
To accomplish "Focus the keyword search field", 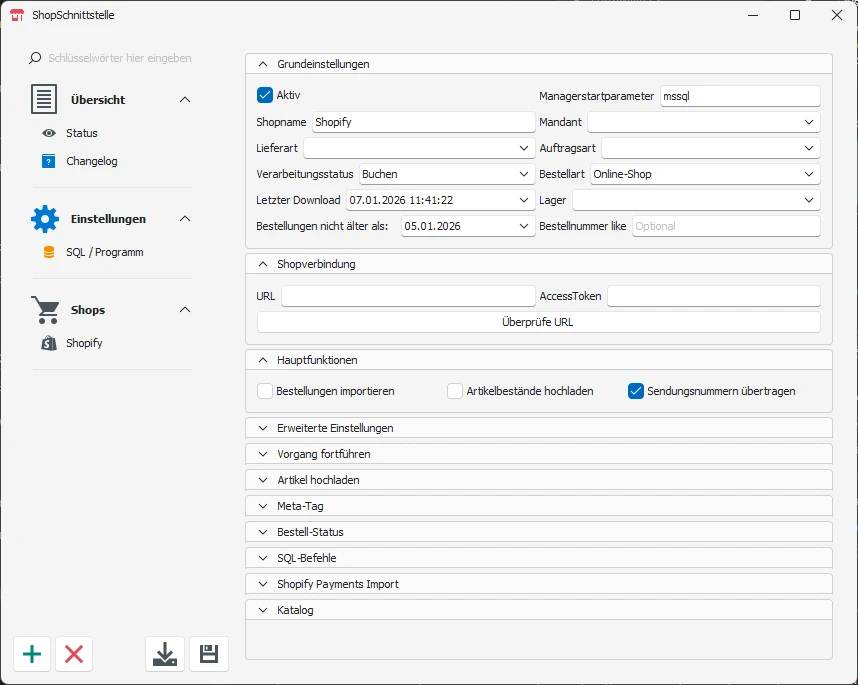I will click(x=120, y=58).
